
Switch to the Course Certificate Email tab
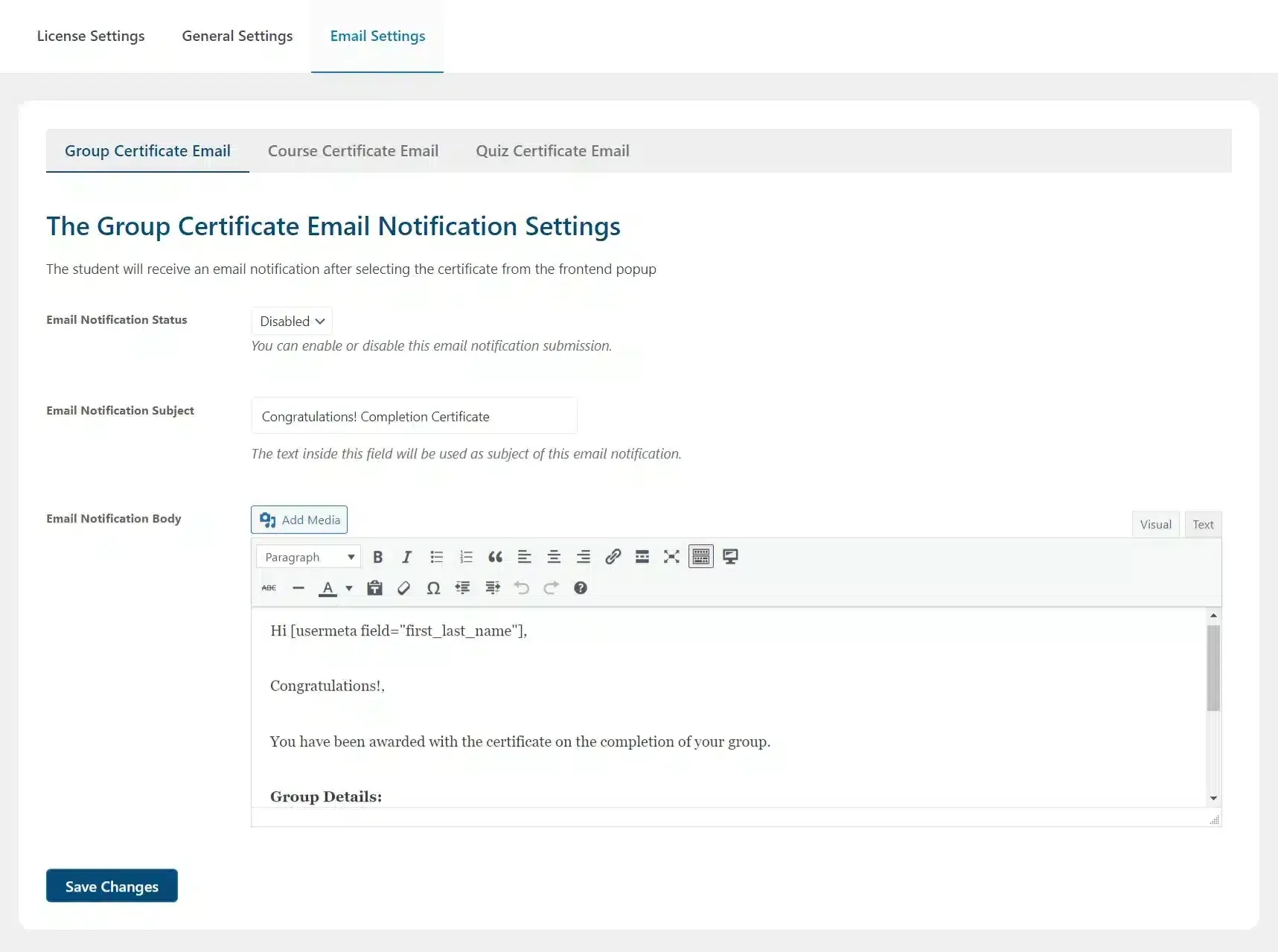[353, 150]
